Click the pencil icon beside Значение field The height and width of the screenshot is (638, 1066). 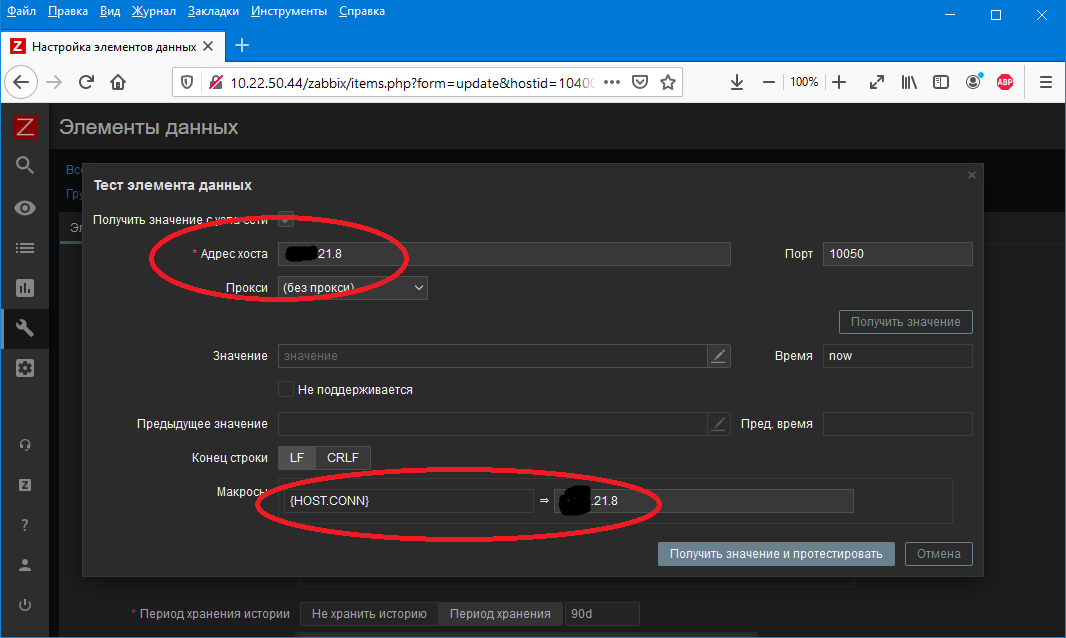coord(718,356)
